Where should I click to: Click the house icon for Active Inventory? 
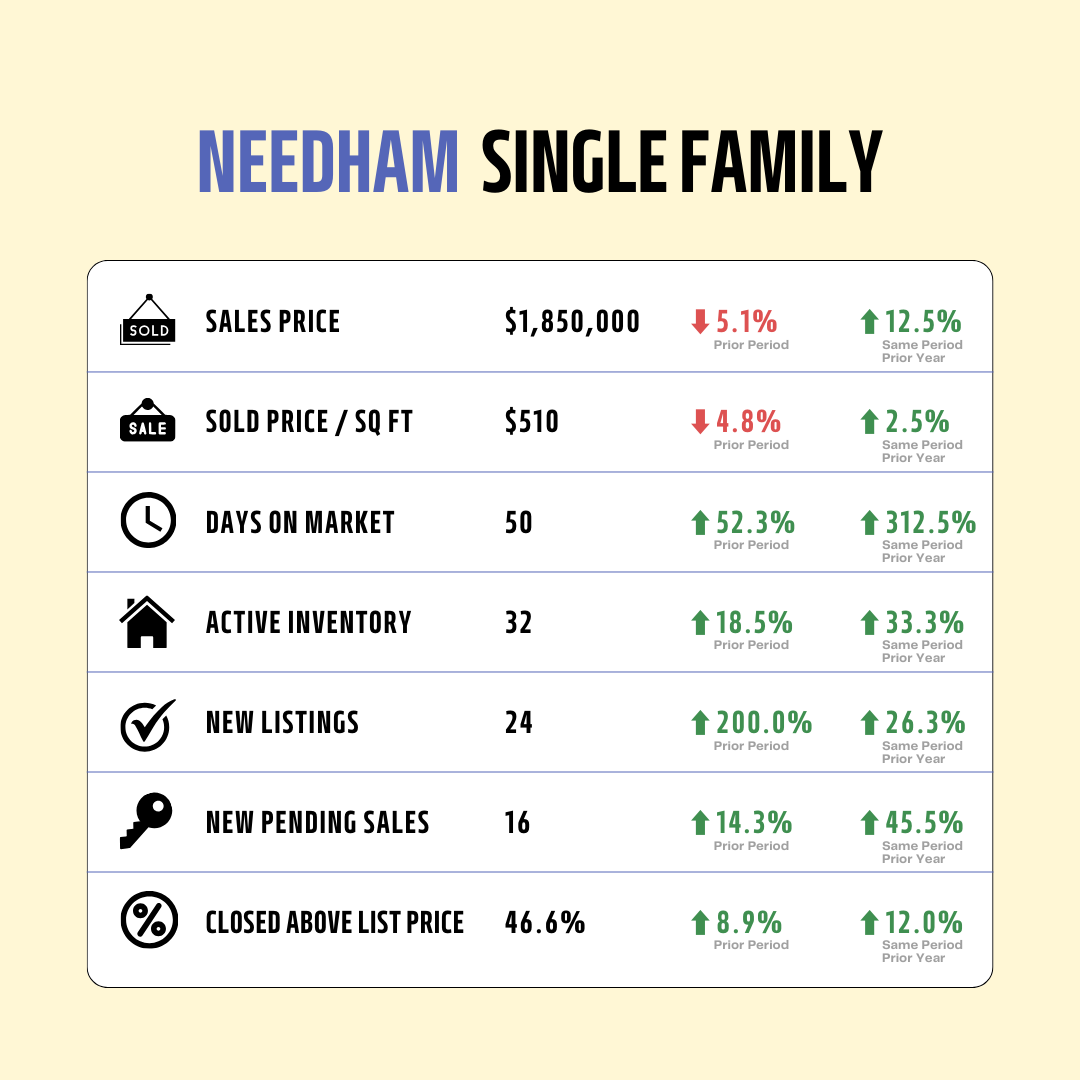click(147, 621)
